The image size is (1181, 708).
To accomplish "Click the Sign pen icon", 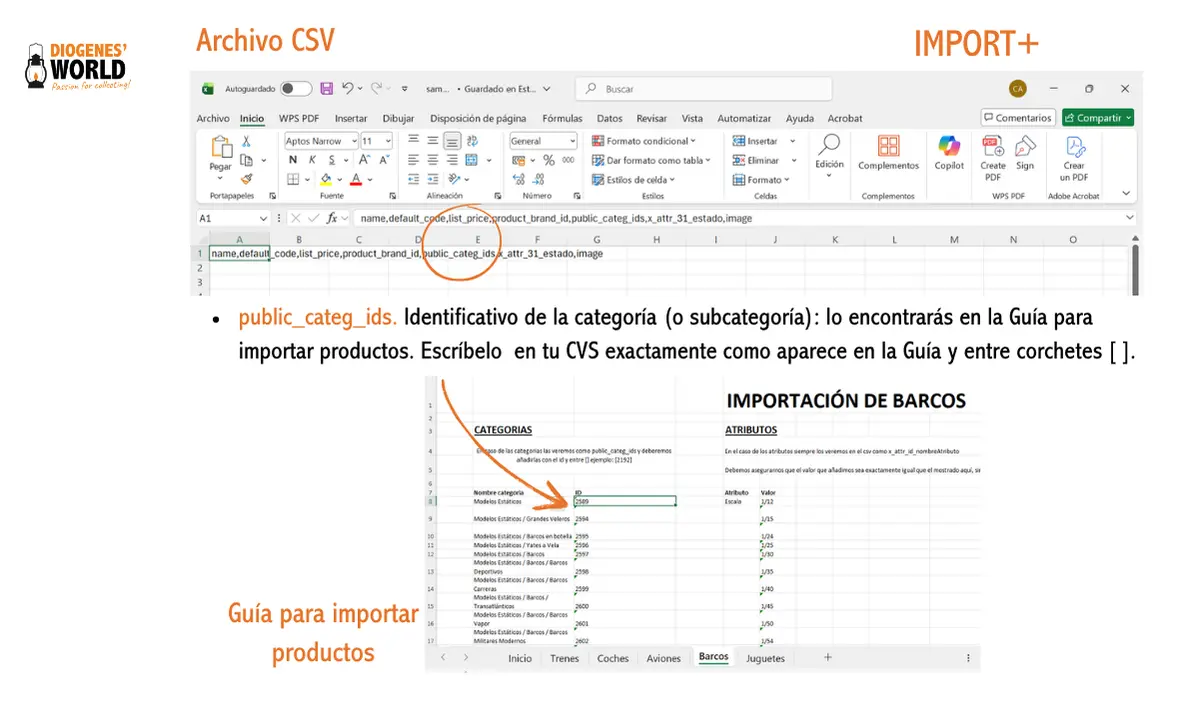I will [x=1025, y=153].
